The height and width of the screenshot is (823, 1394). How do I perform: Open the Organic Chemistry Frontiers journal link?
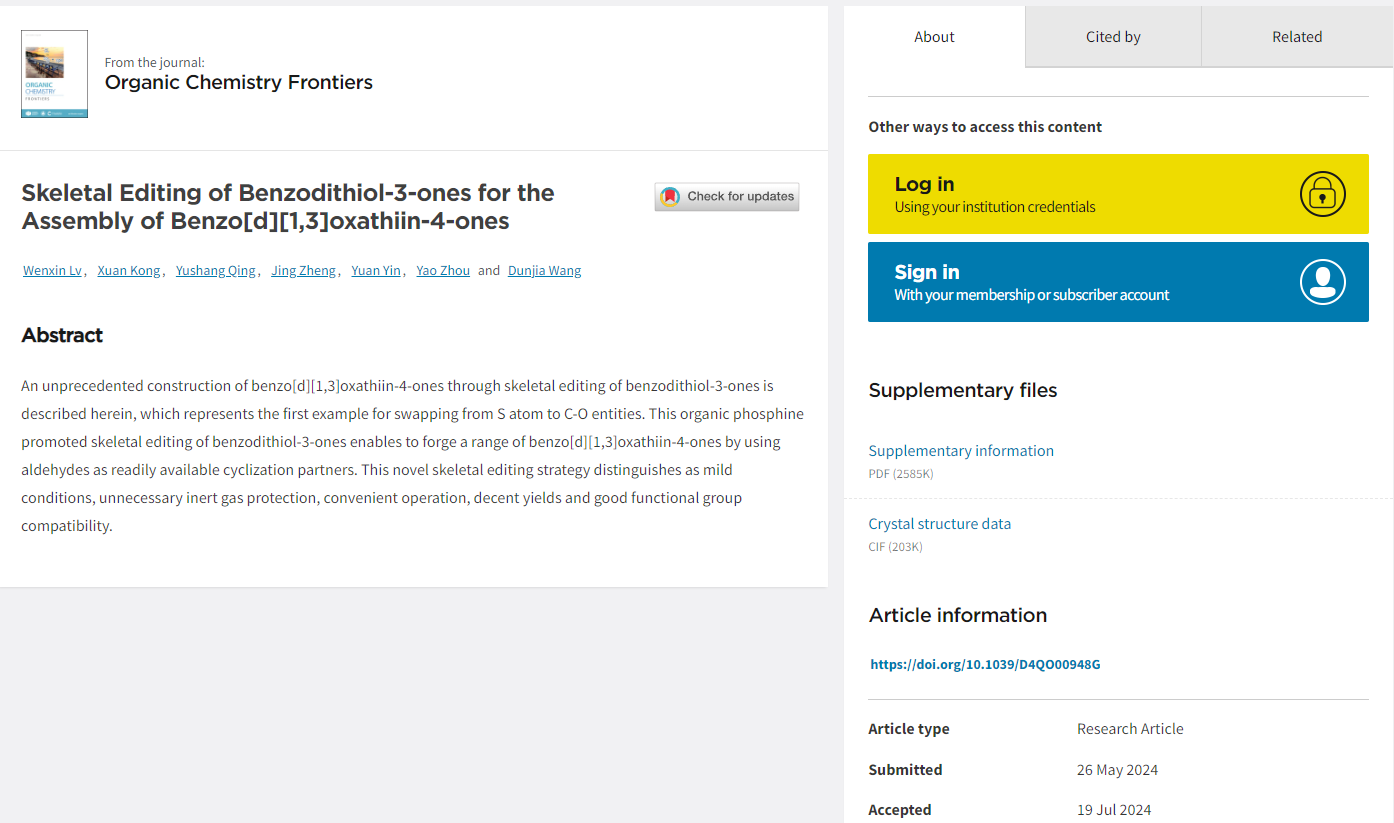(238, 82)
